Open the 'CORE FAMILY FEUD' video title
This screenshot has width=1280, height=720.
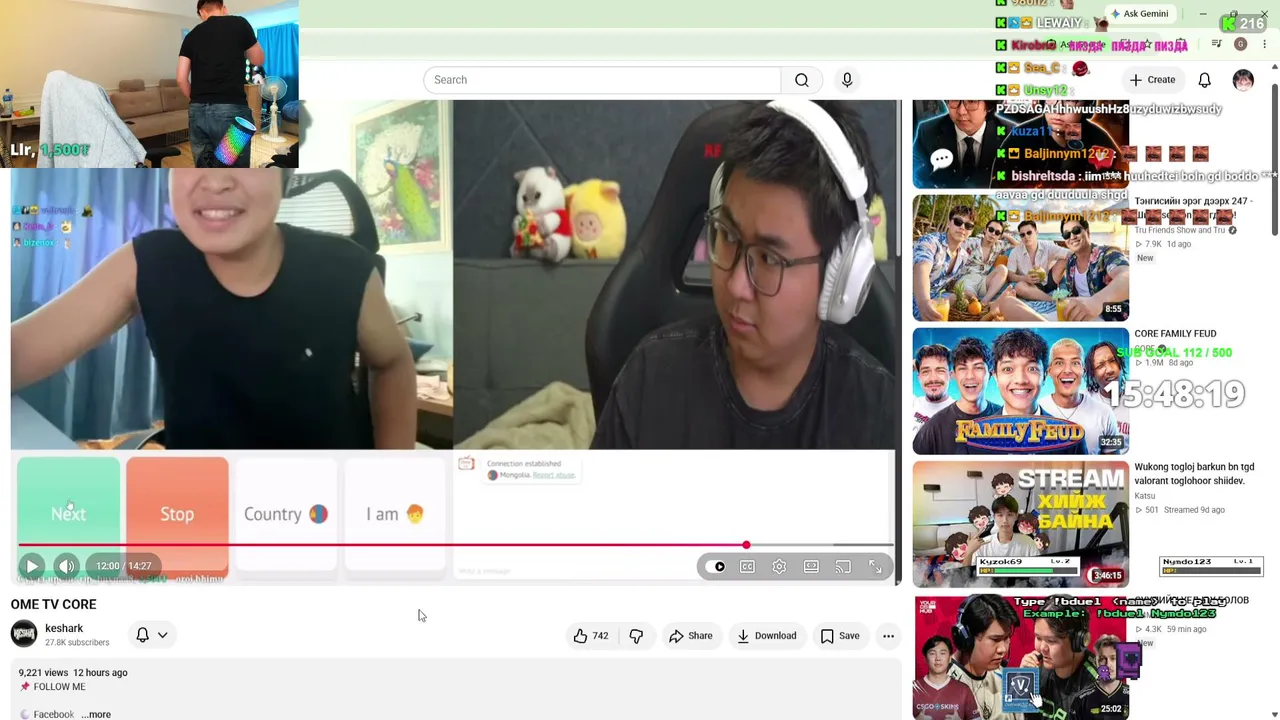pos(1175,334)
